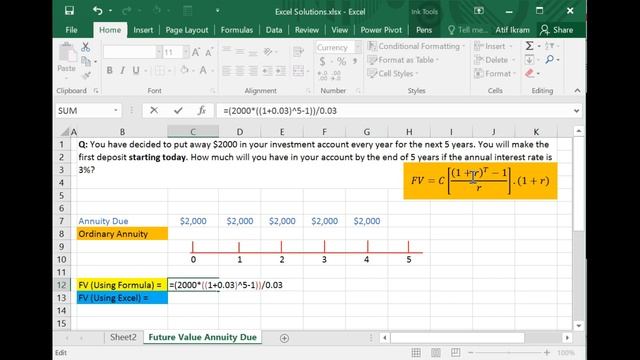Increase font size with large A icon
Screen dimensions: 640x360
click(x=196, y=52)
